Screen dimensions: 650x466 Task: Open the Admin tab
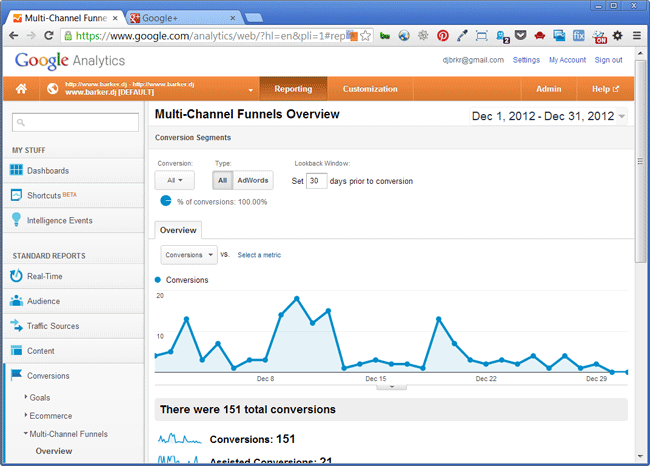click(x=548, y=89)
